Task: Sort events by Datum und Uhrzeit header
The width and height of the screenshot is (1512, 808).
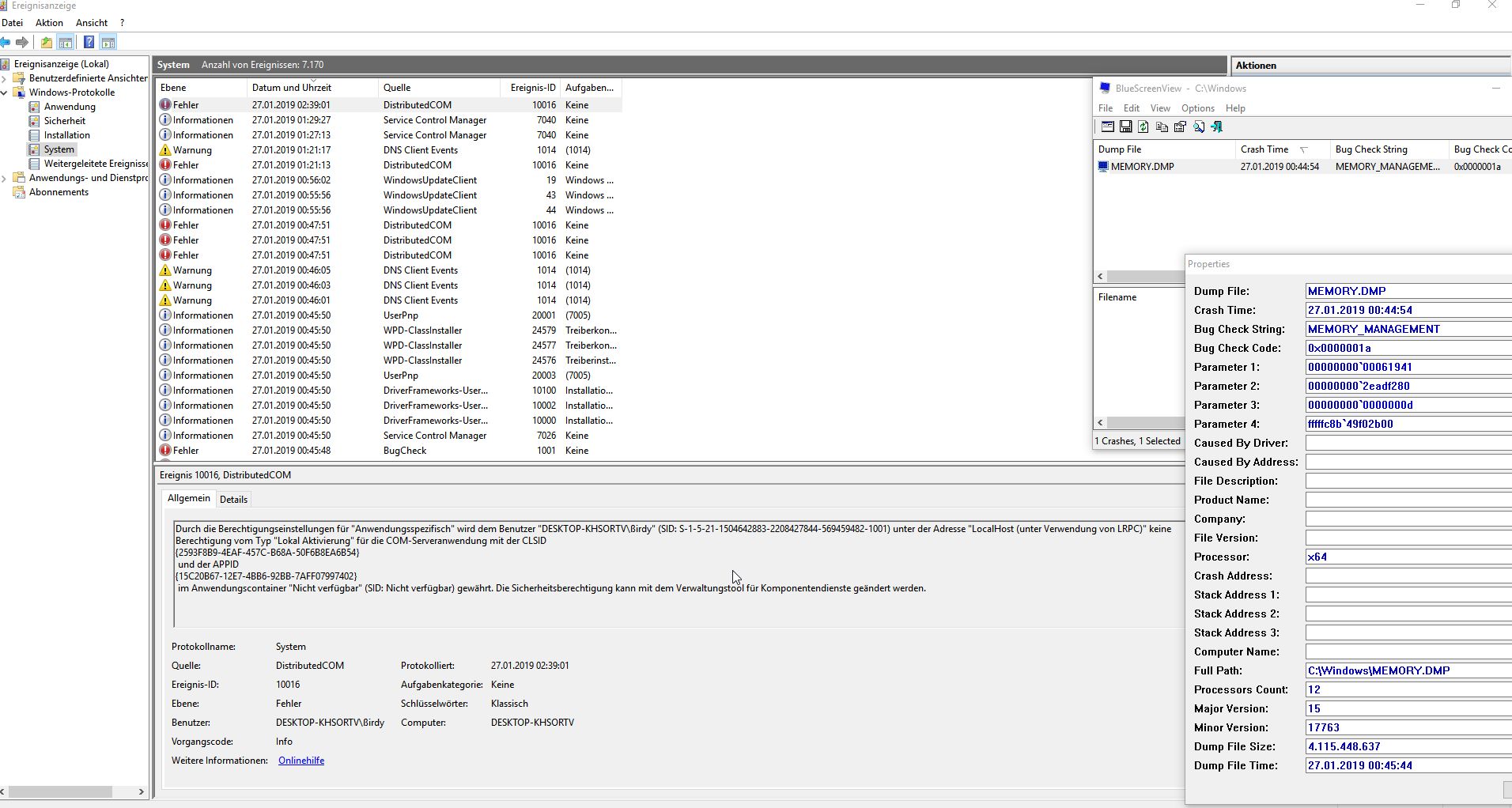Action: click(x=312, y=88)
